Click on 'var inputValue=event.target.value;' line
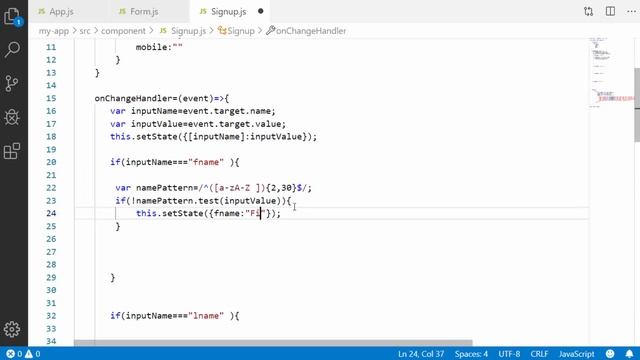 198,124
